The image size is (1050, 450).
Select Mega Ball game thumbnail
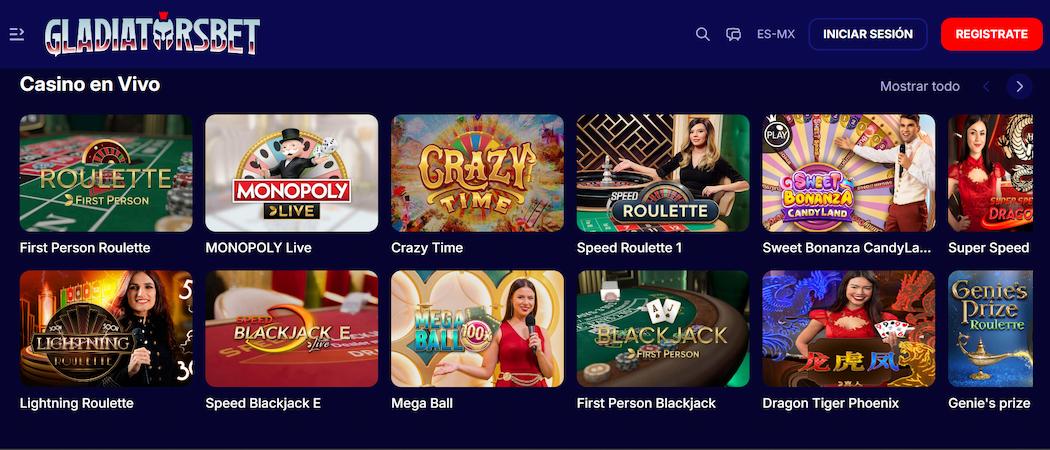click(x=477, y=329)
